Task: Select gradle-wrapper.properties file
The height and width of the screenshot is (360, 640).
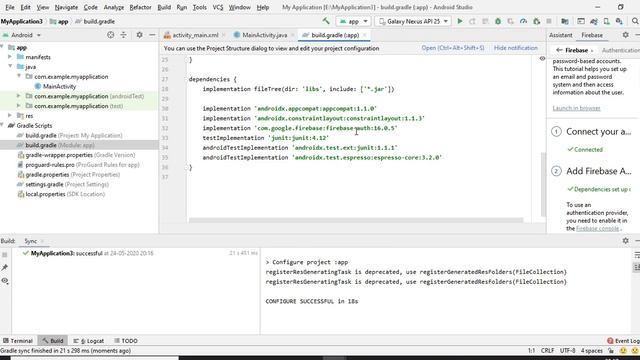Action: click(x=76, y=155)
